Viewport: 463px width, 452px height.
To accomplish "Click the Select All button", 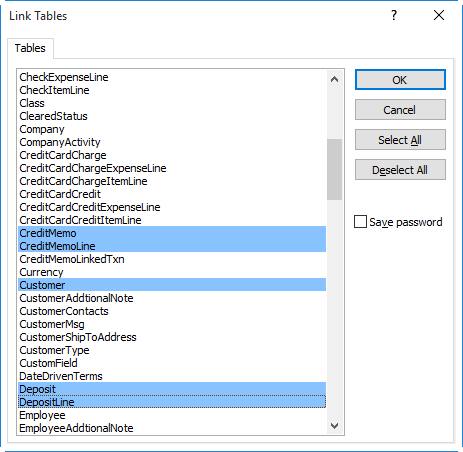I will coord(400,140).
